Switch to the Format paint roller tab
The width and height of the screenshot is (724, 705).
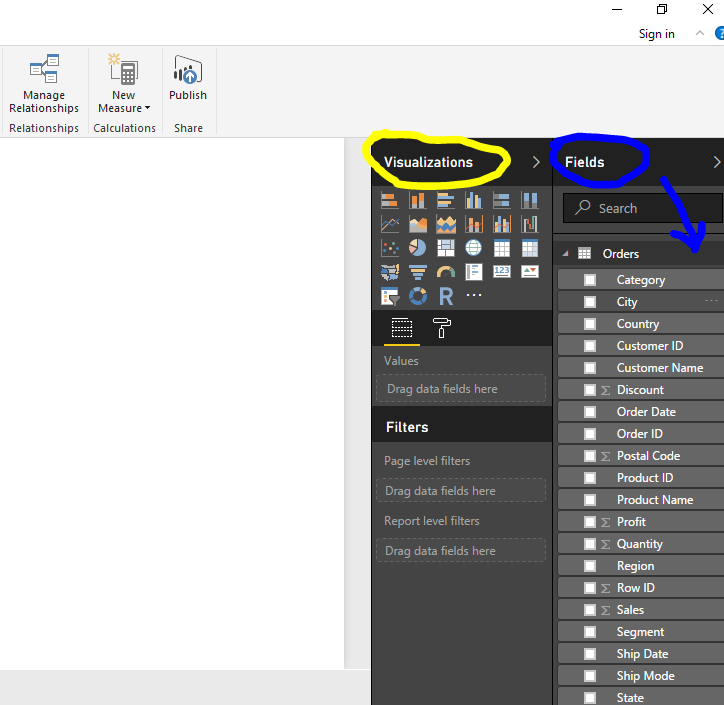442,328
